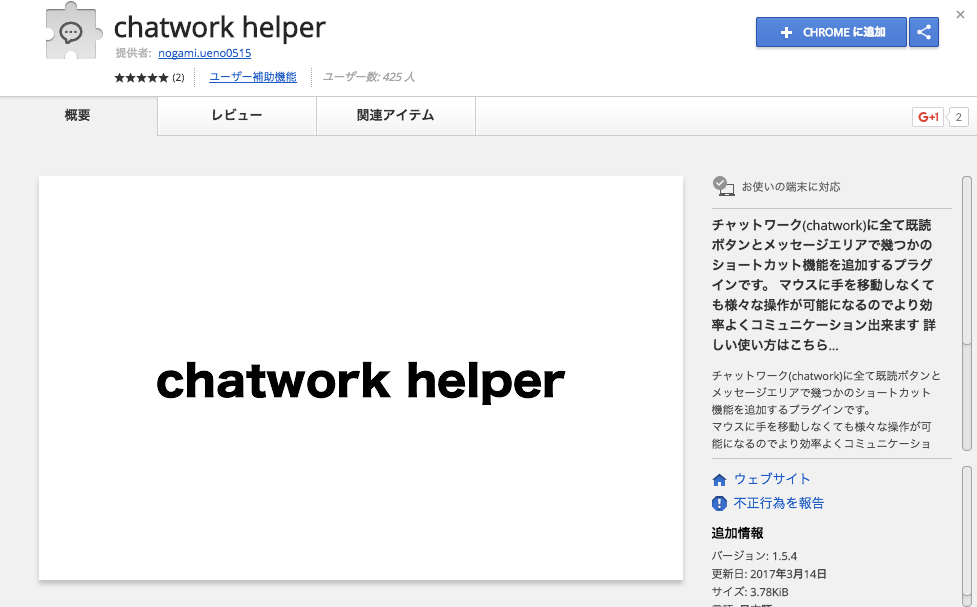Click the five-star rating
This screenshot has width=977, height=607.
[x=141, y=77]
